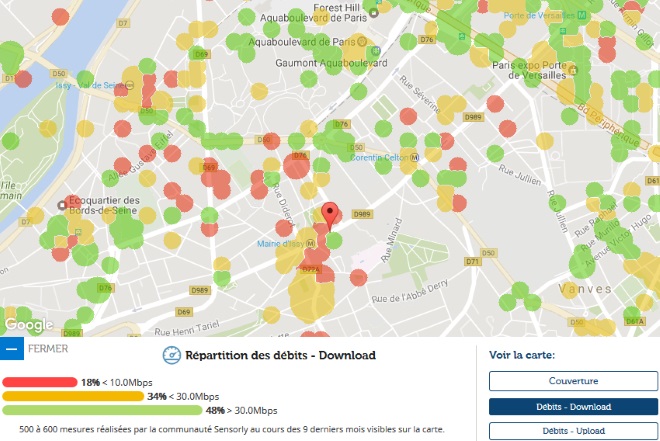Click the speedometer icon beside Répartition title

point(171,355)
